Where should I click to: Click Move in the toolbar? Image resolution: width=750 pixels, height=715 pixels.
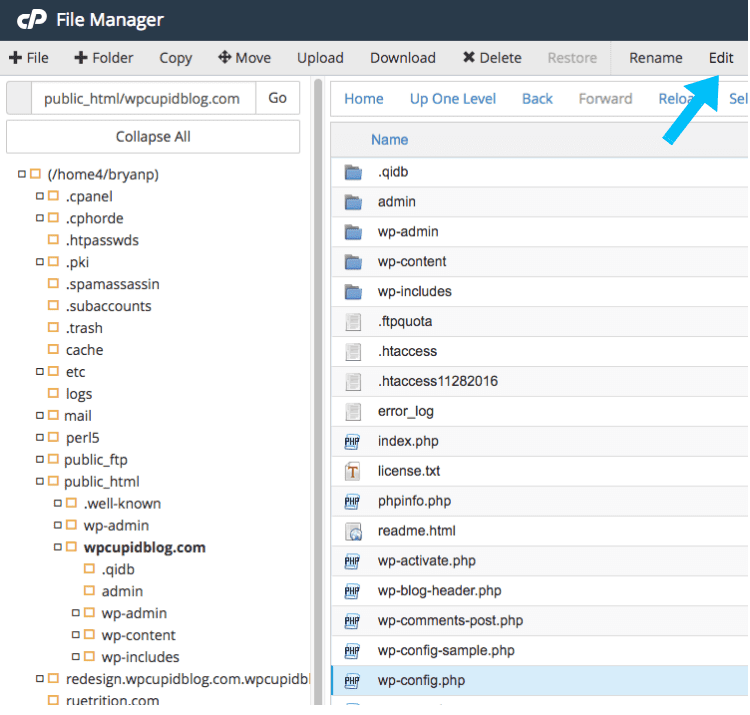(244, 58)
